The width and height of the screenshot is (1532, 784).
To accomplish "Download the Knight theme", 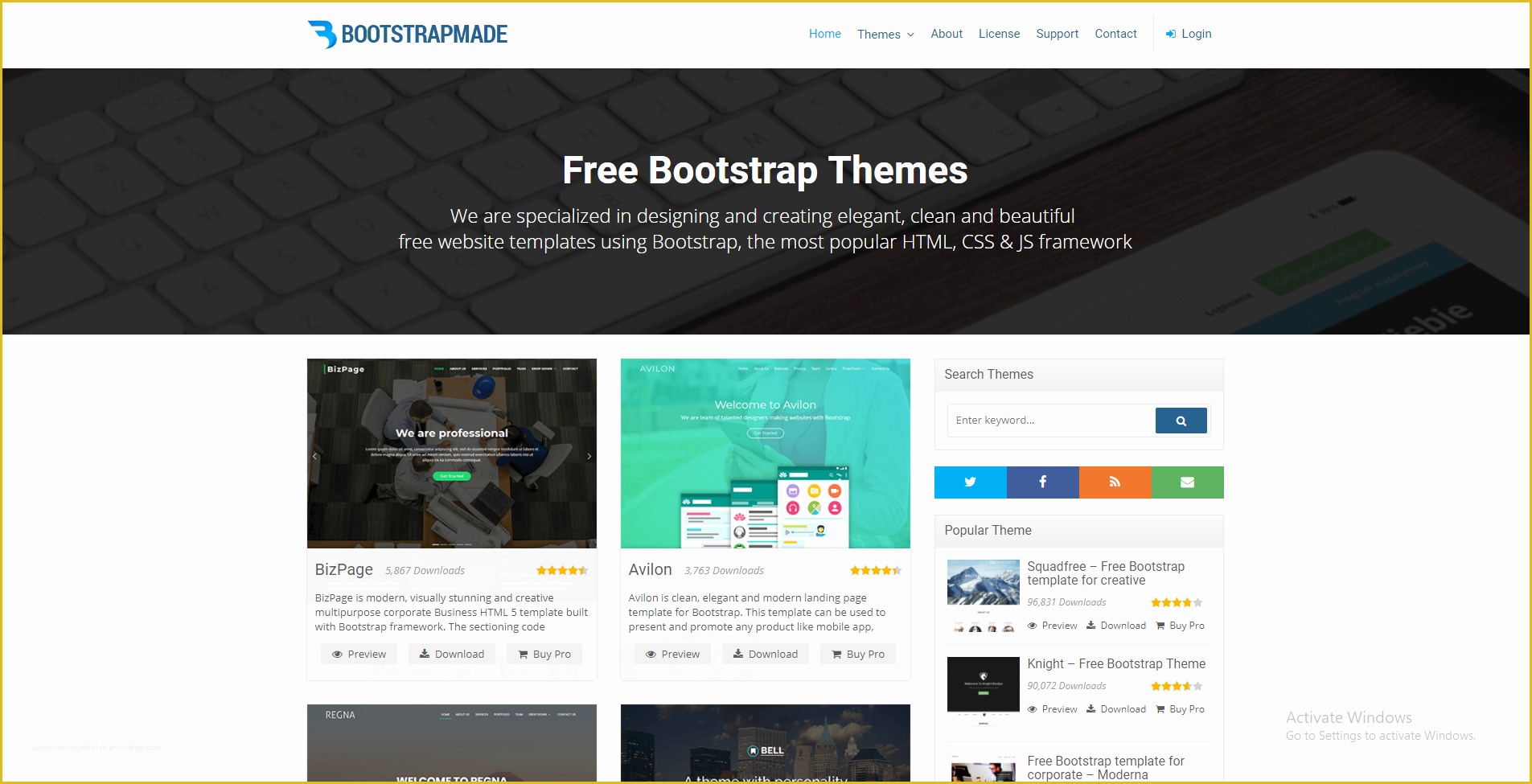I will pos(1115,709).
